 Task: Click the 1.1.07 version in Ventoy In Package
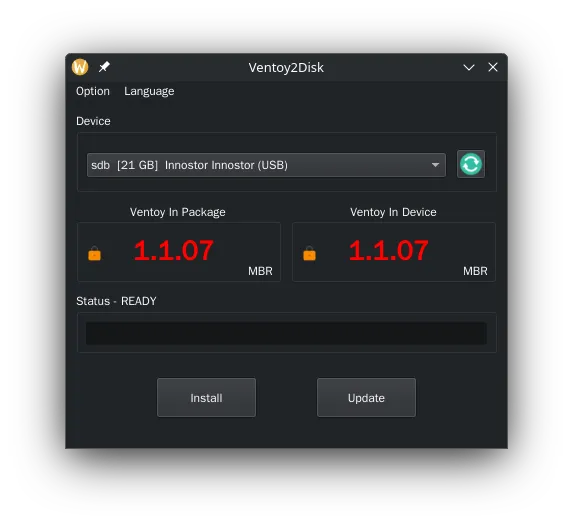coord(174,251)
